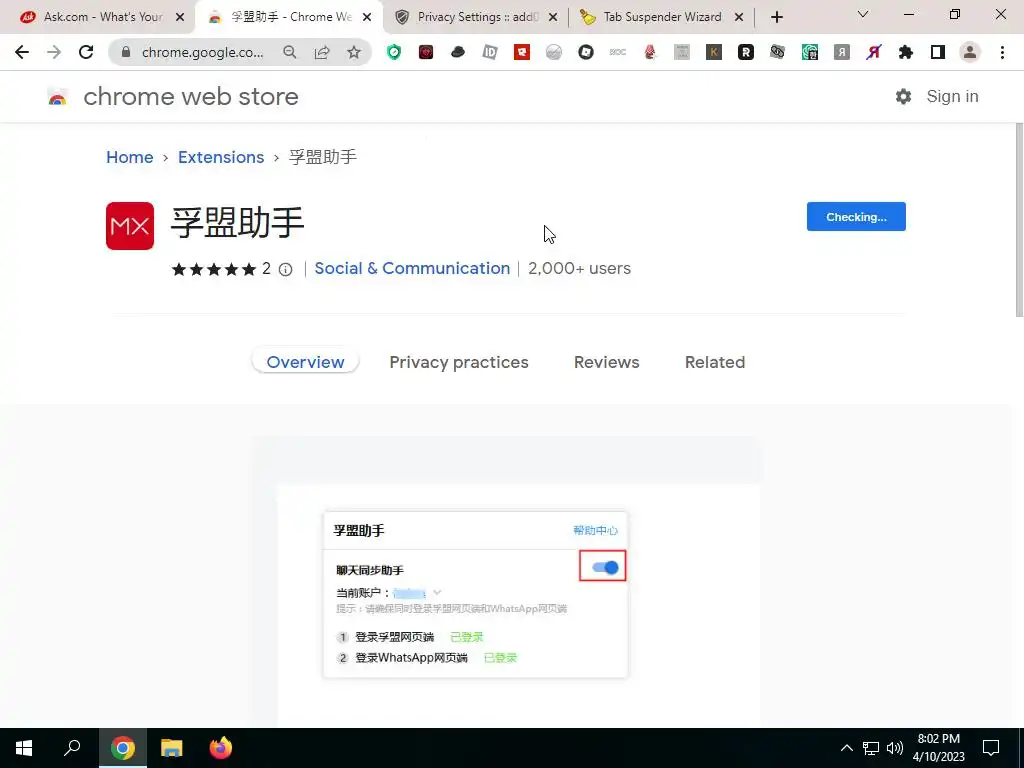This screenshot has height=768, width=1024.
Task: Close the Tab Suspender Wizard tab
Action: click(x=739, y=18)
